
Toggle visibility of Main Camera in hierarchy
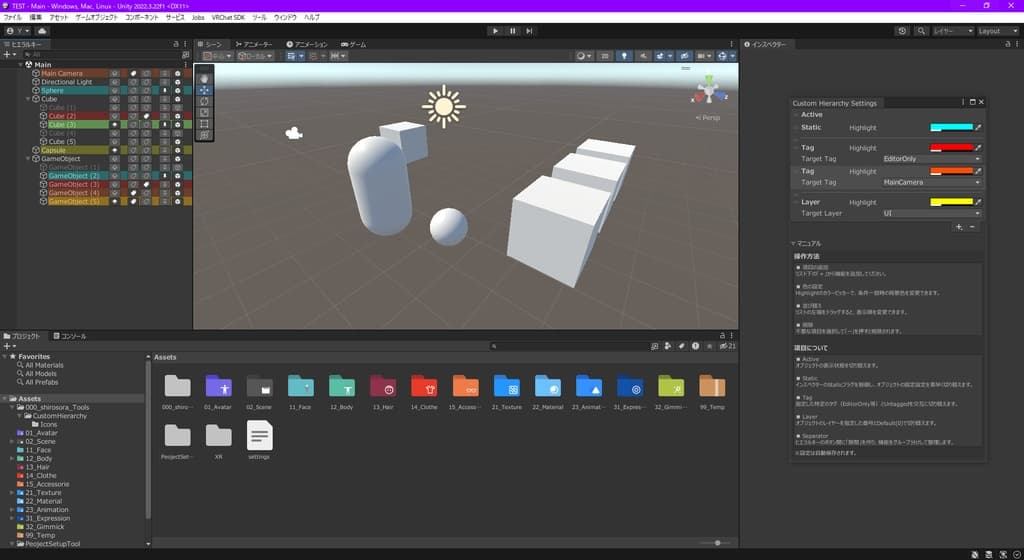pos(115,74)
